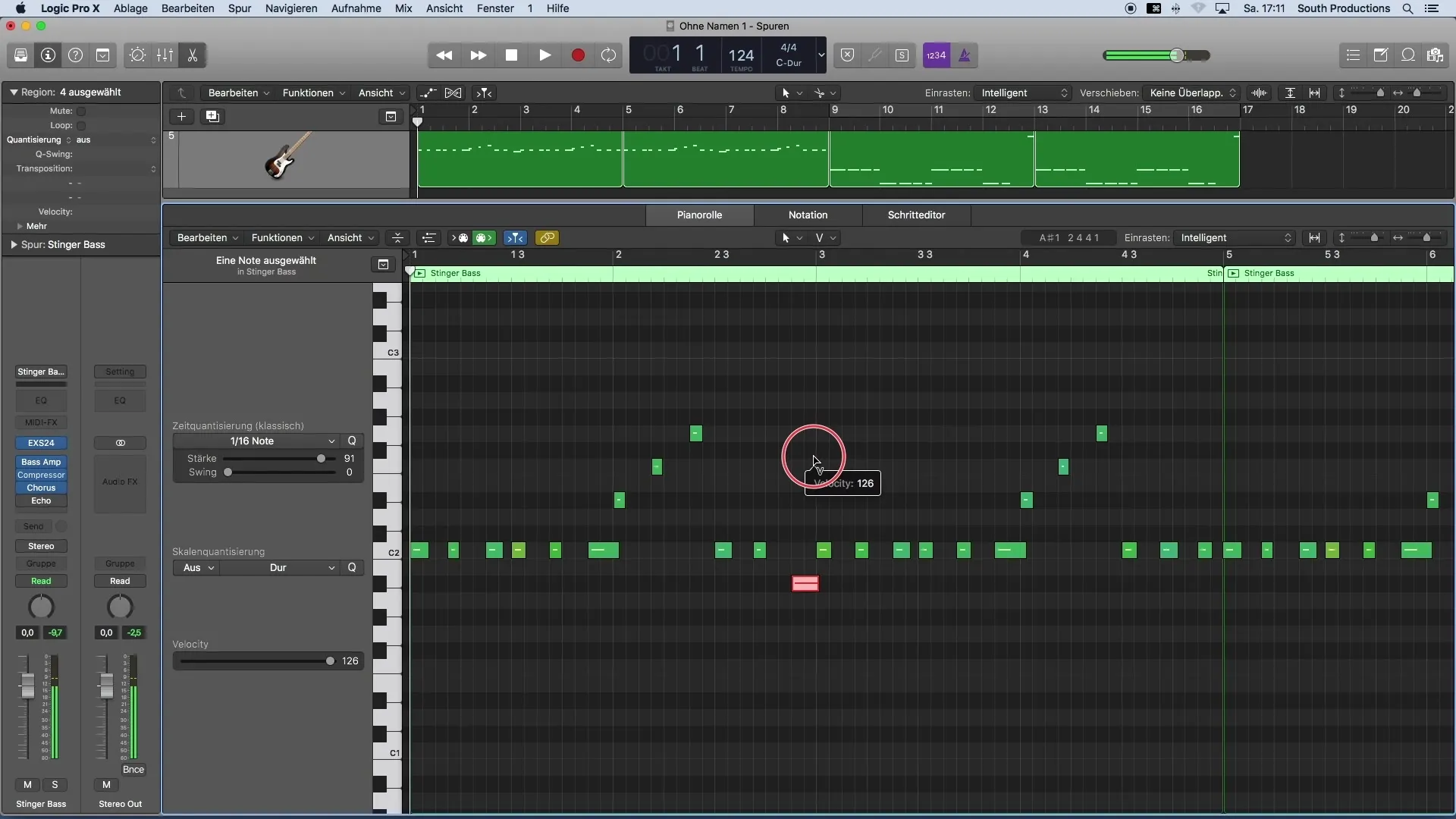1456x819 pixels.
Task: Click the Stop transport button
Action: tap(511, 55)
